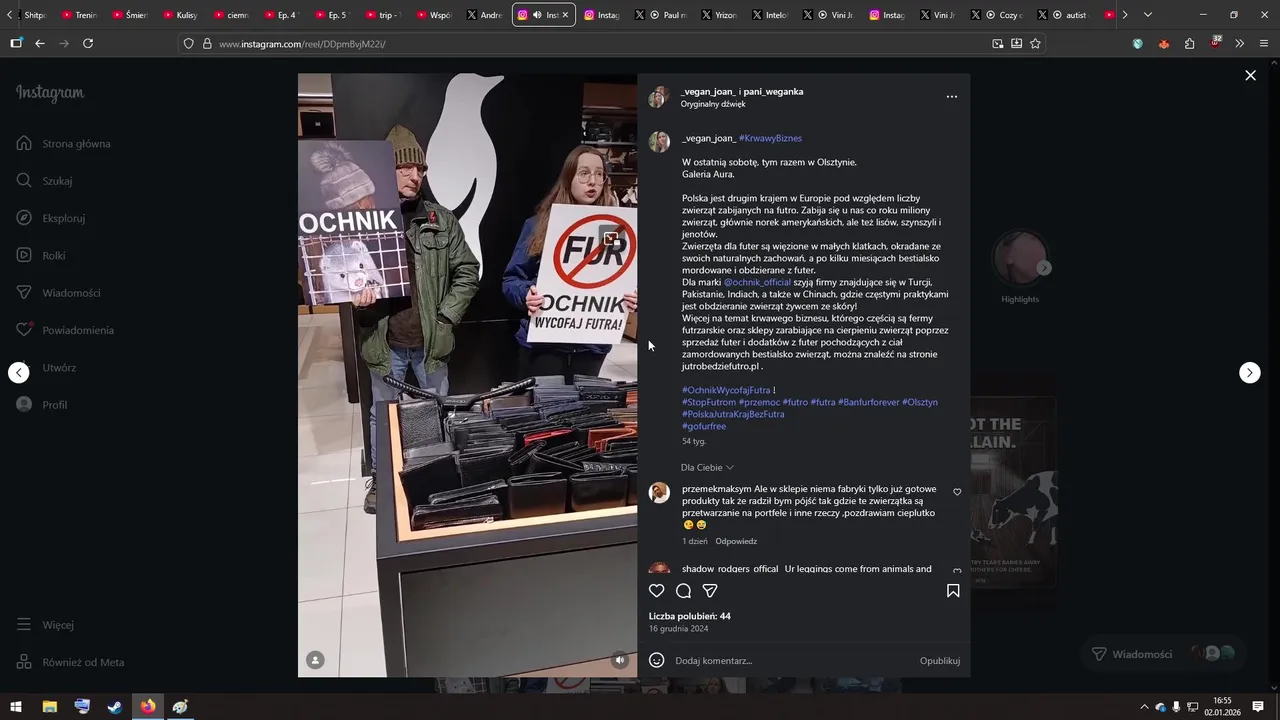The height and width of the screenshot is (720, 1280).
Task: Open Szukaj search in sidebar
Action: pyautogui.click(x=45, y=181)
